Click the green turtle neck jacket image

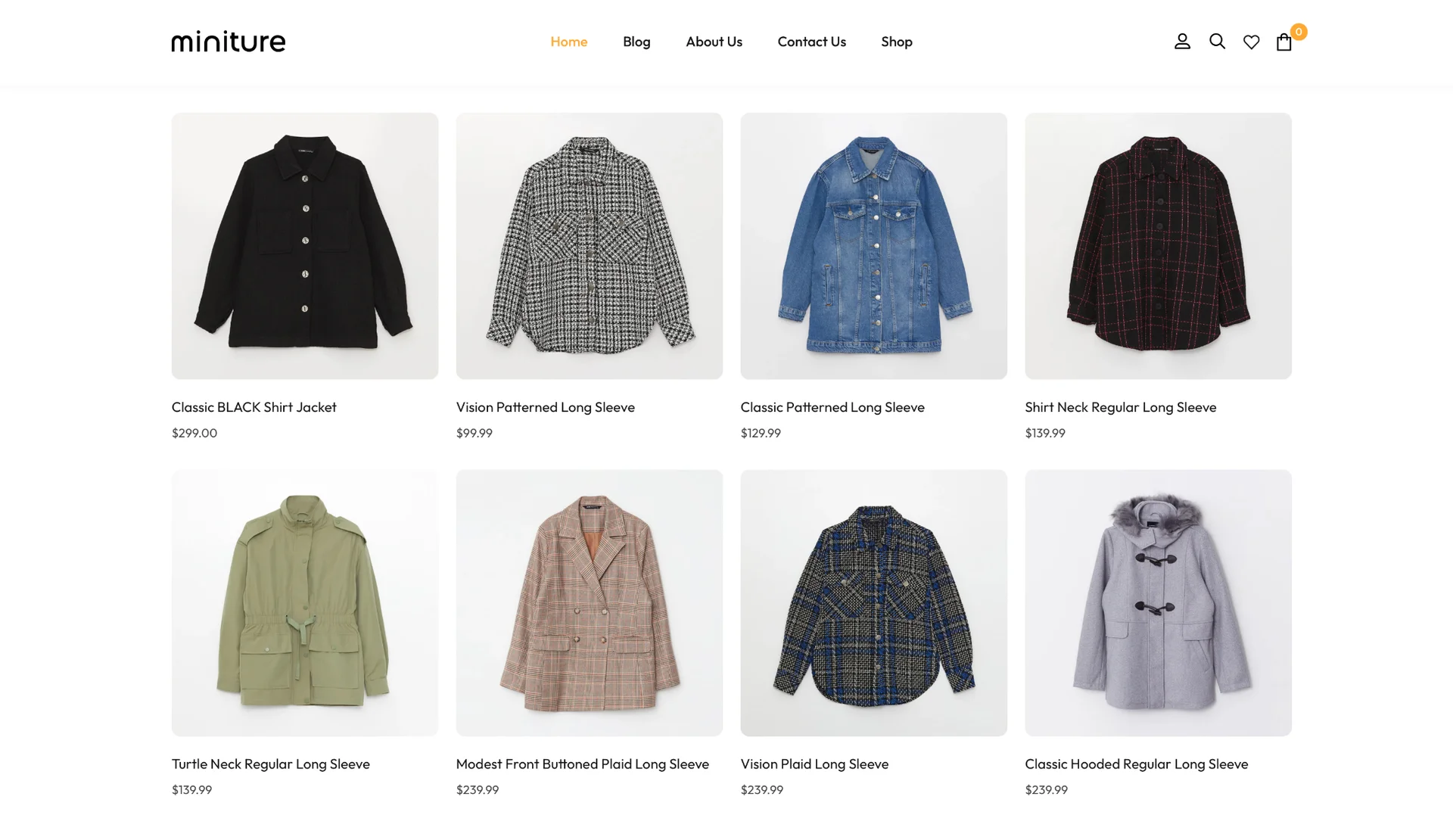coord(304,602)
